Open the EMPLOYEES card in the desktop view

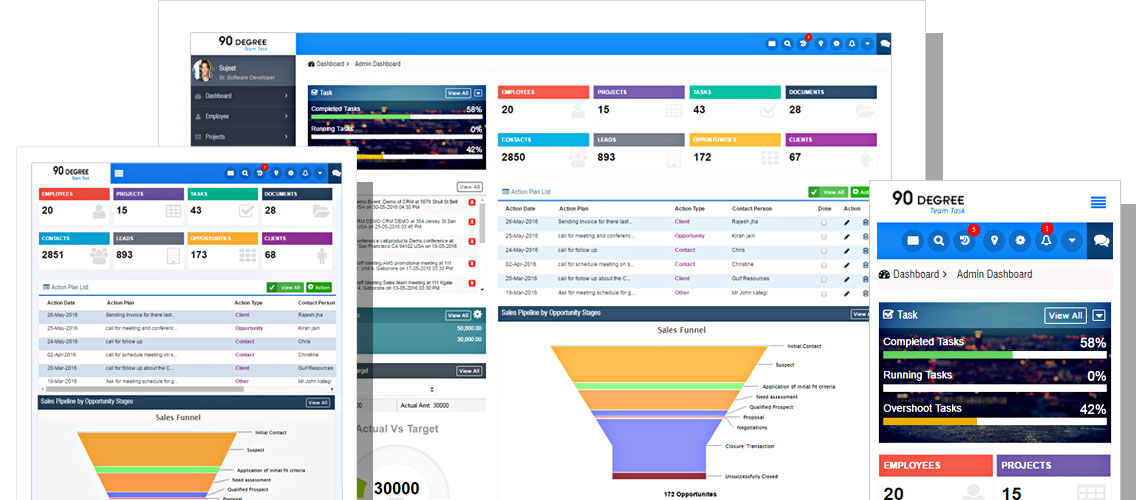pyautogui.click(x=543, y=103)
